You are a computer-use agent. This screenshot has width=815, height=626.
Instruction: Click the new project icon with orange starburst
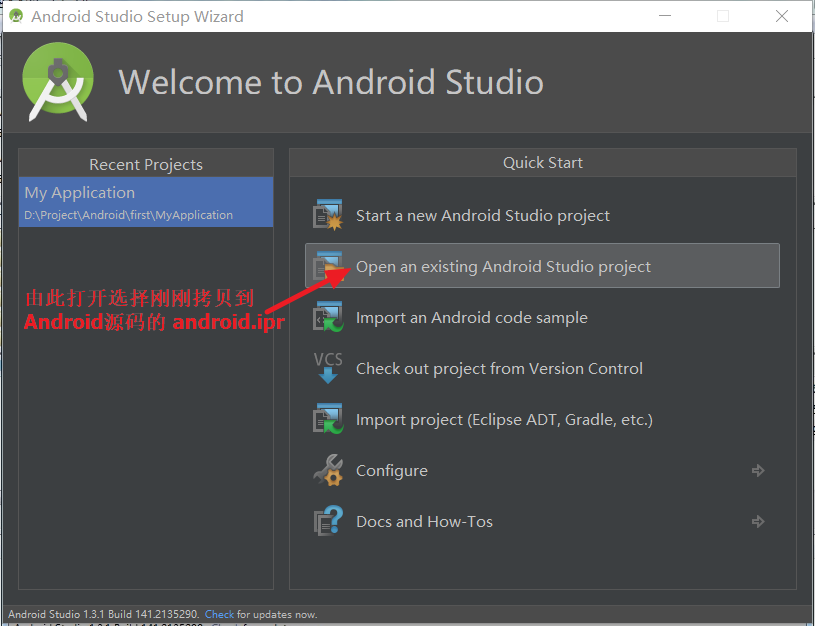(328, 215)
